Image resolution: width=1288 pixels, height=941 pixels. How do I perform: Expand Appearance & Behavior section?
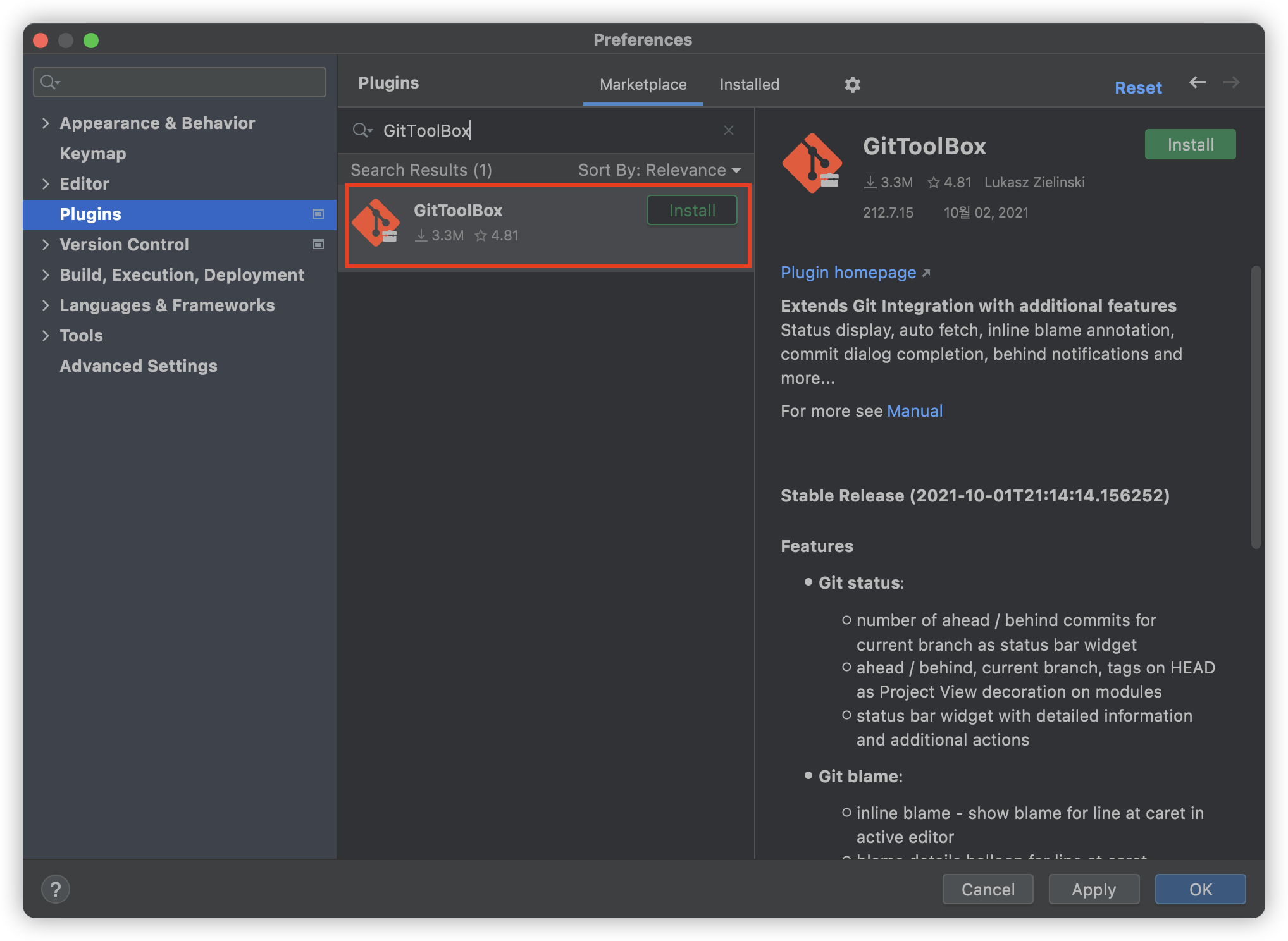click(x=46, y=123)
